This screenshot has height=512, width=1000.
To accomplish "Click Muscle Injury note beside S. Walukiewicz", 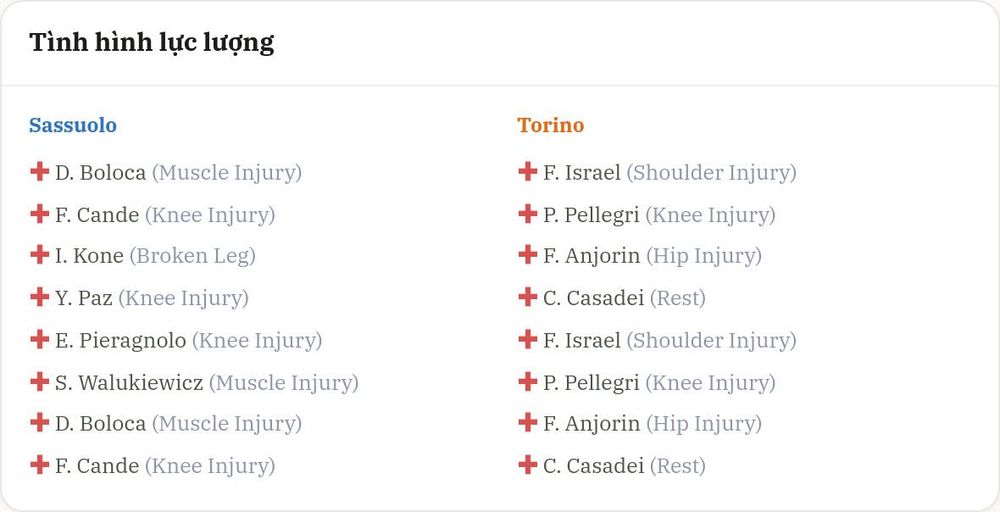I will 284,383.
